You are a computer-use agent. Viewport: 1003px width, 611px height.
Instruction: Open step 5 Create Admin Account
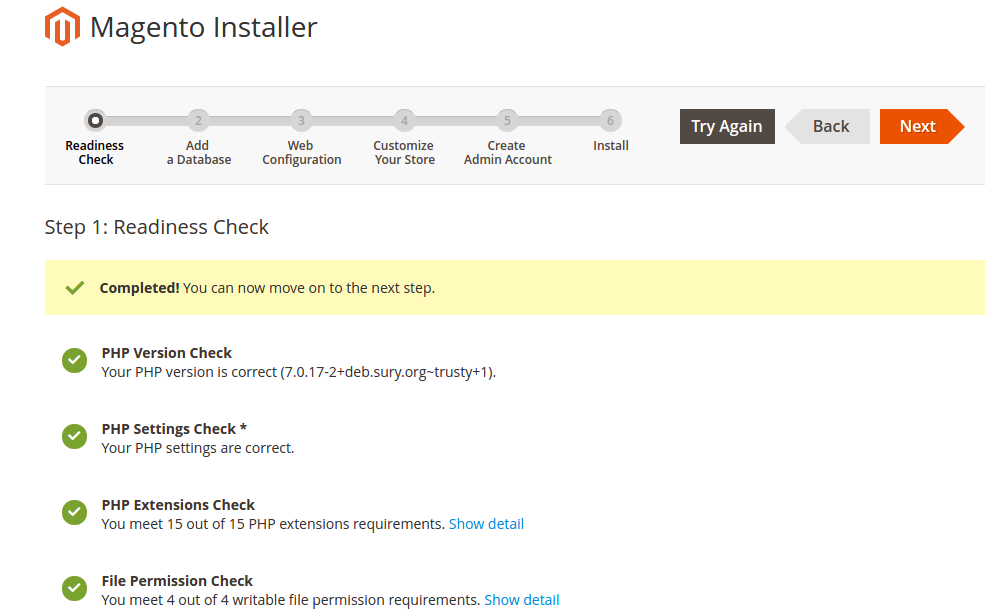pos(507,121)
